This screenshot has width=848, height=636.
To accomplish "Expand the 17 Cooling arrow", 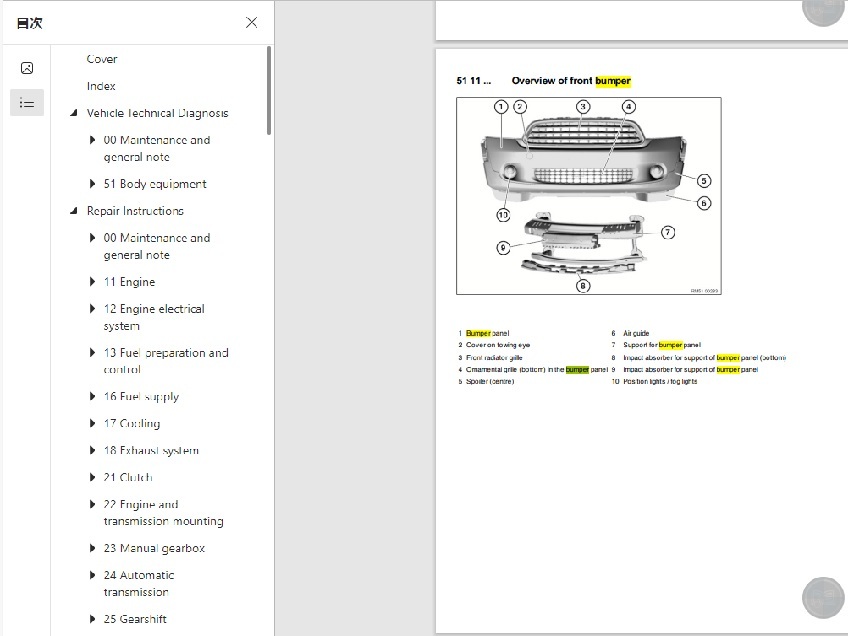I will (x=92, y=423).
